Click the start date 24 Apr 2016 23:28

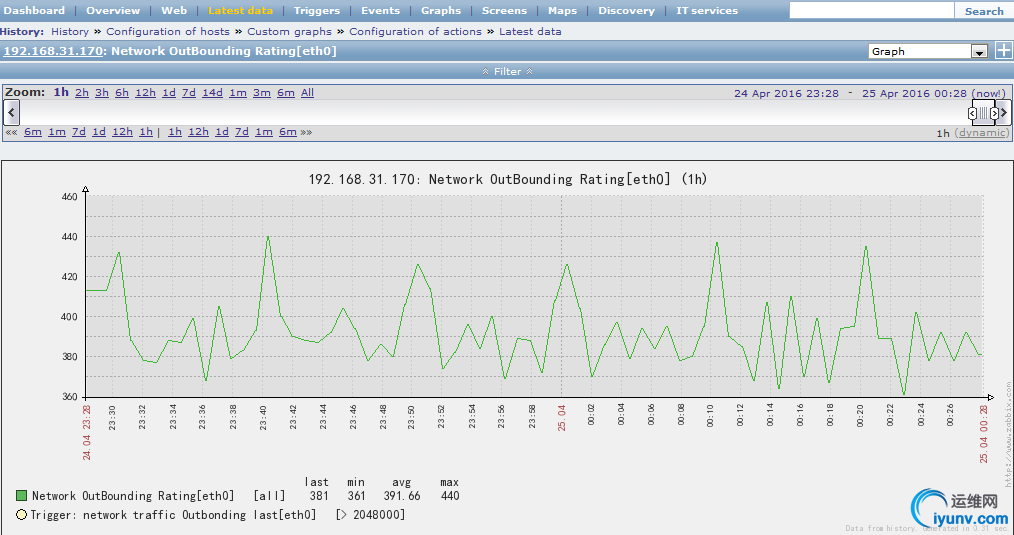click(786, 93)
